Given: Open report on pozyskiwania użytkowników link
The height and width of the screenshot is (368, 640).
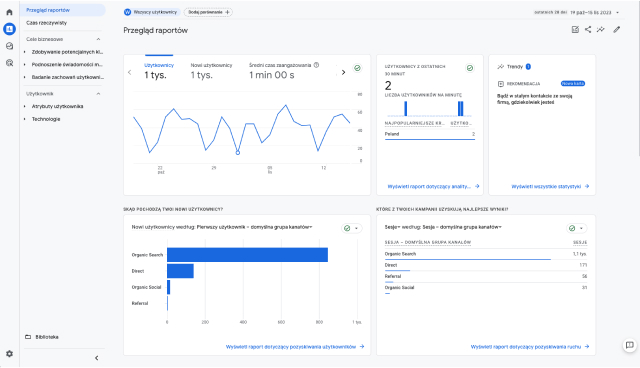Looking at the screenshot, I should click(295, 347).
